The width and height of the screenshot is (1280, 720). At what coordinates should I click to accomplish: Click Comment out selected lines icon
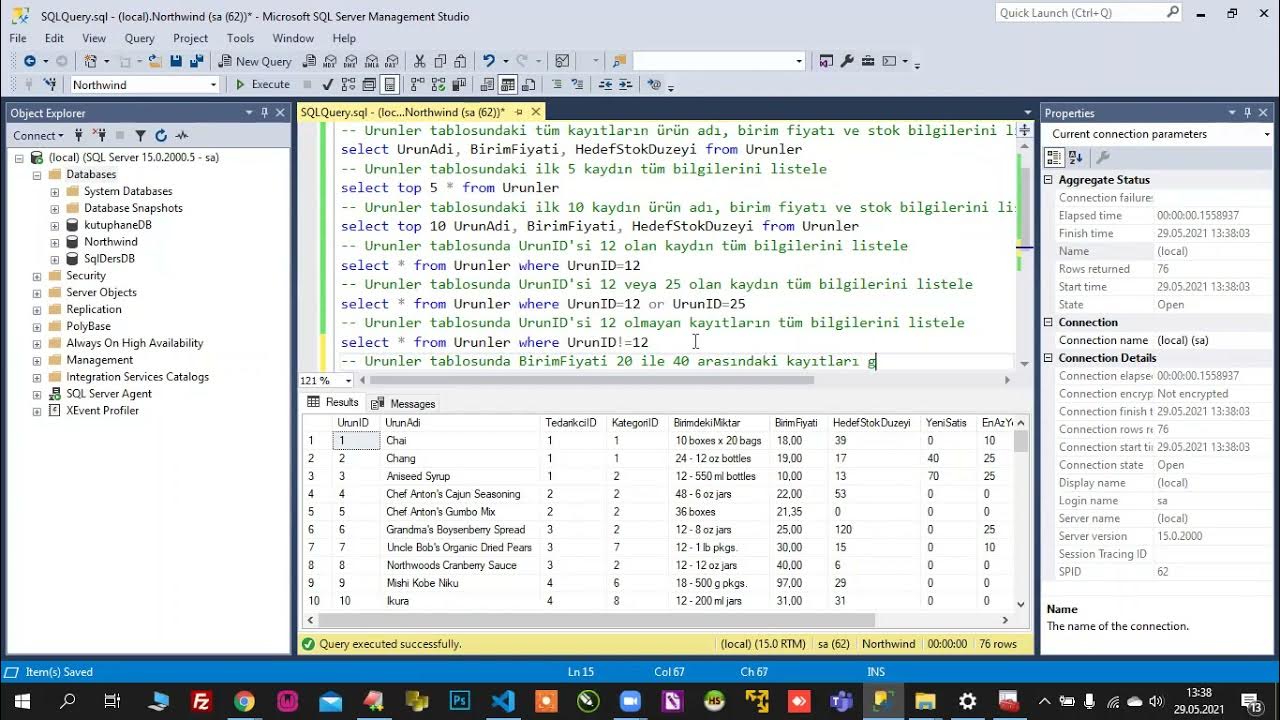(556, 85)
